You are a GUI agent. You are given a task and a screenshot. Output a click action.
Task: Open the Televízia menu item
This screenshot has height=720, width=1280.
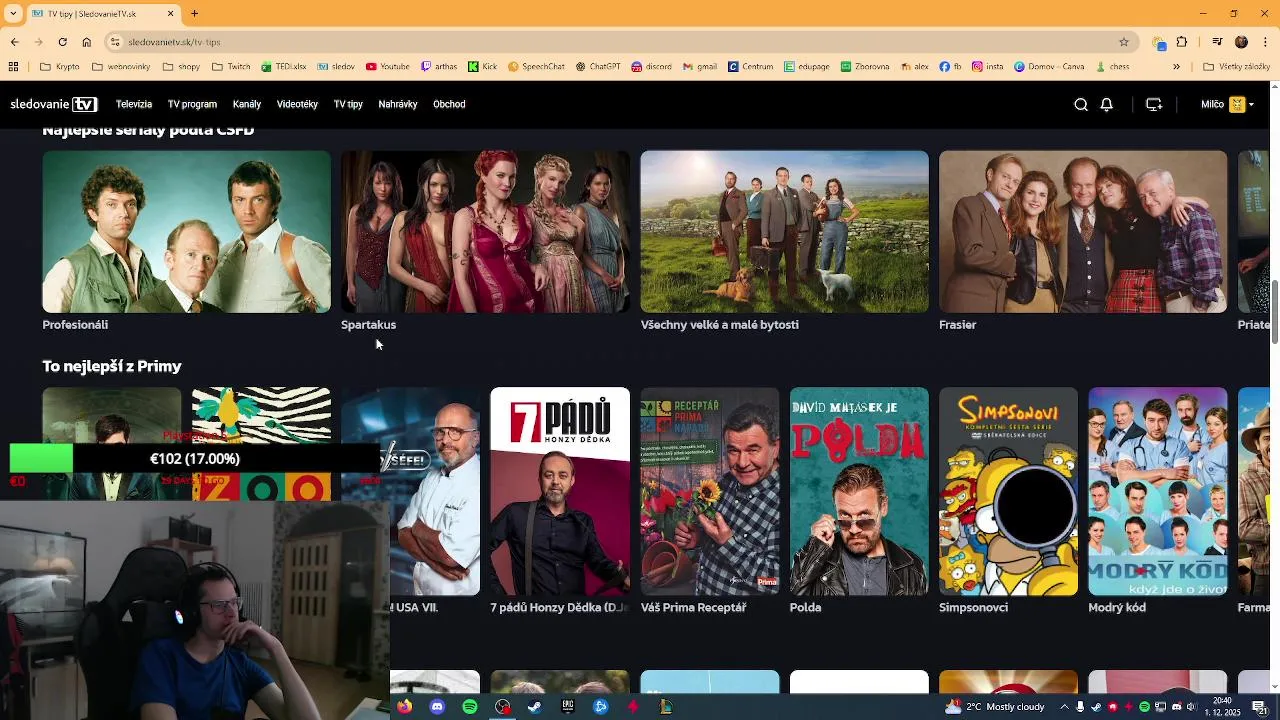point(134,104)
